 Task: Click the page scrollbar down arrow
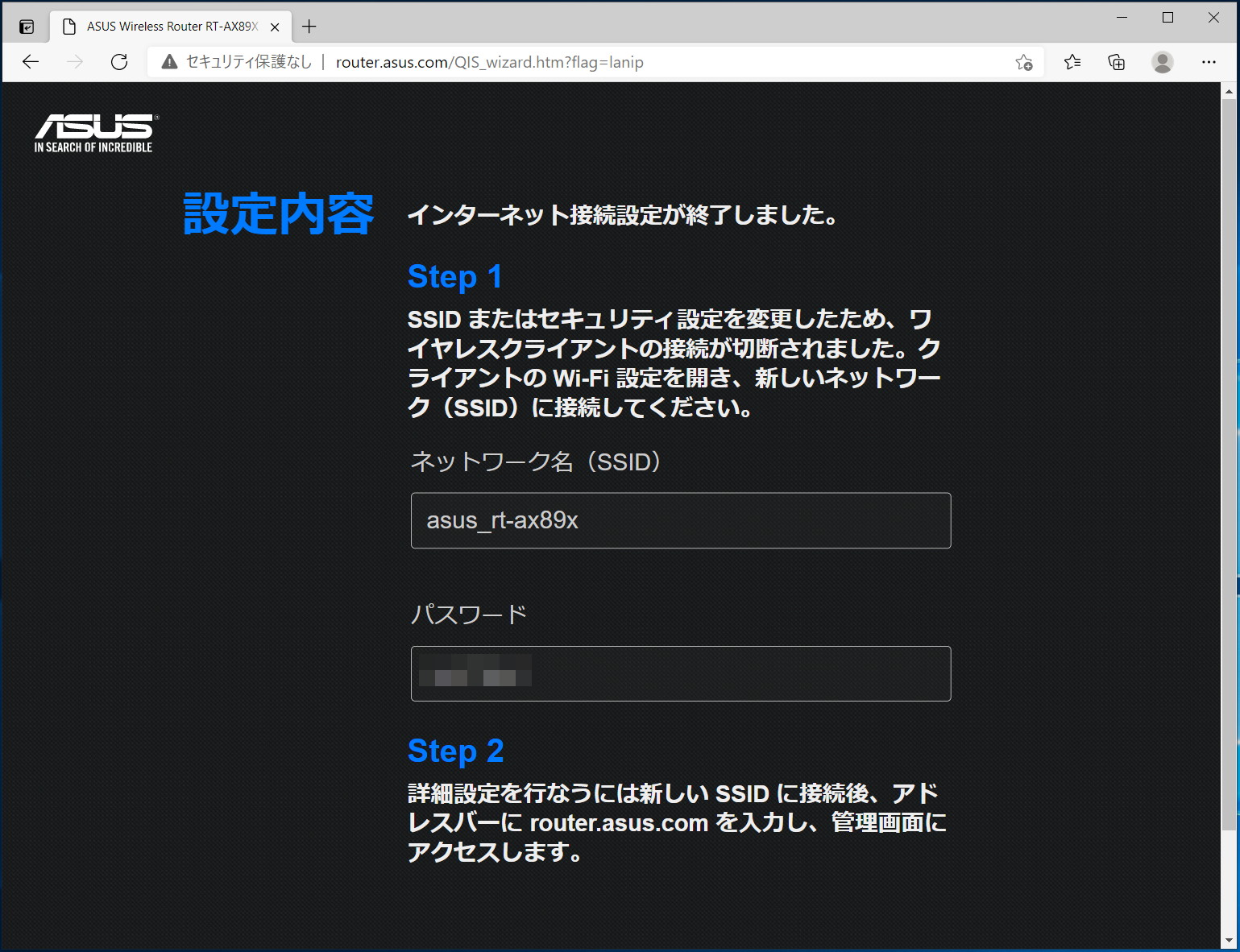pos(1229,940)
